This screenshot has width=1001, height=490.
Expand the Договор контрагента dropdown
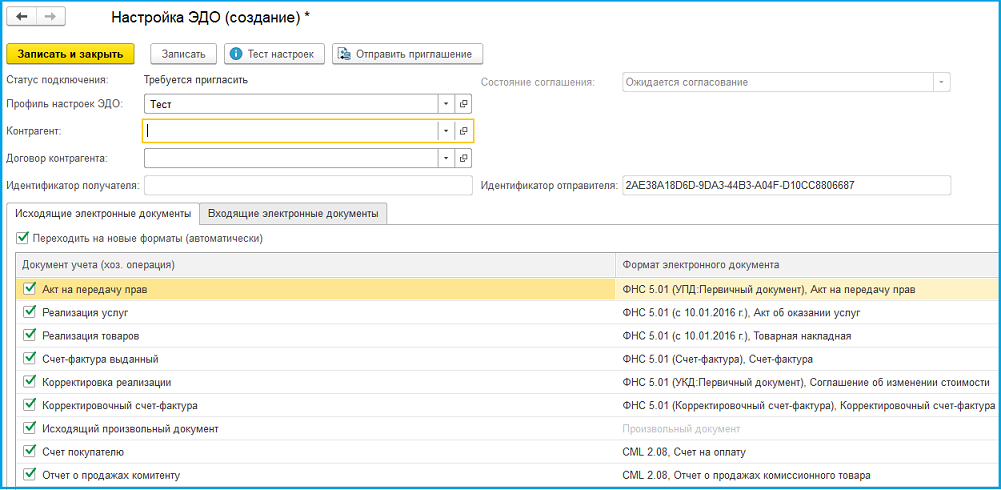point(444,158)
